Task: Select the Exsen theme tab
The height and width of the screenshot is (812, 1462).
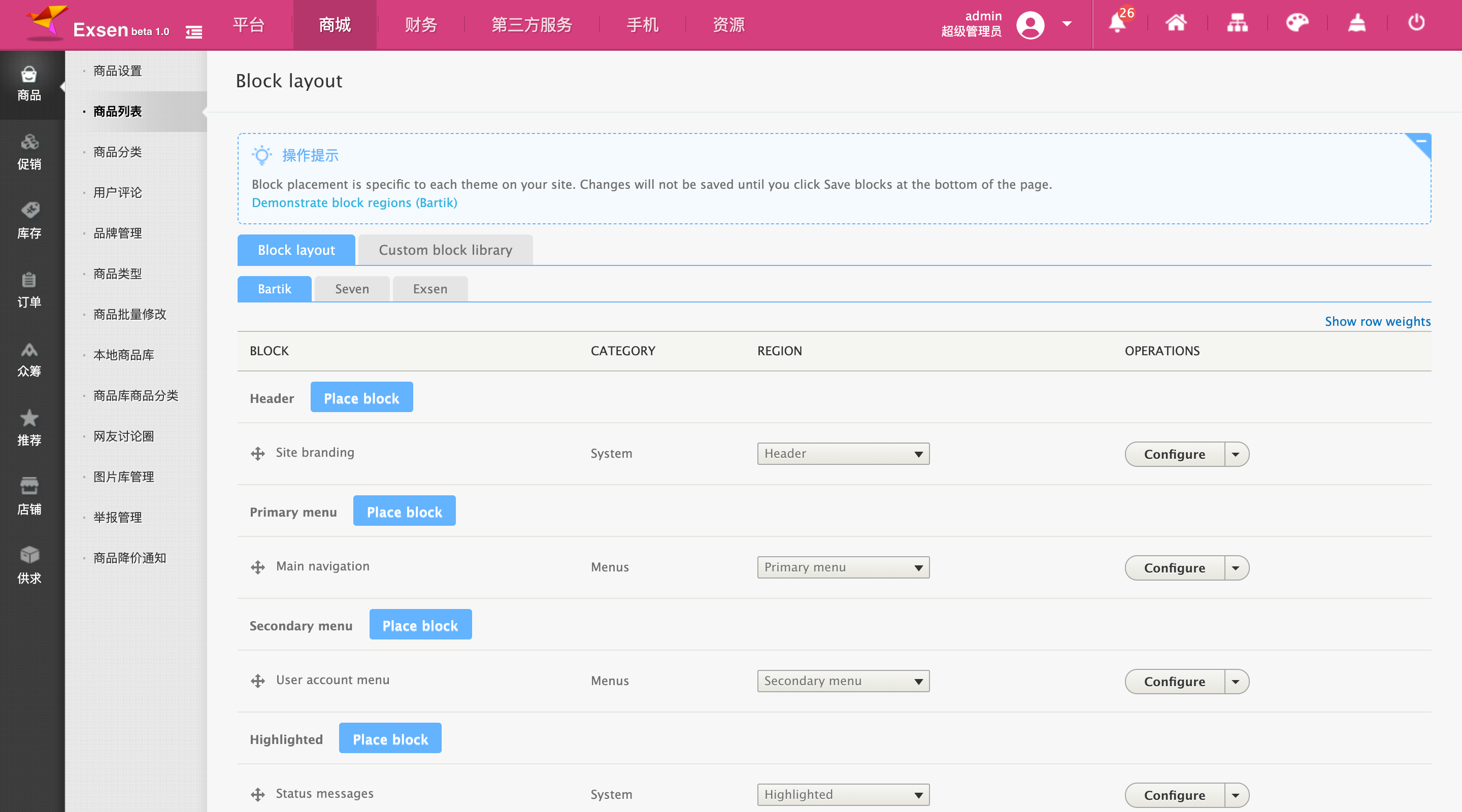Action: click(x=430, y=289)
